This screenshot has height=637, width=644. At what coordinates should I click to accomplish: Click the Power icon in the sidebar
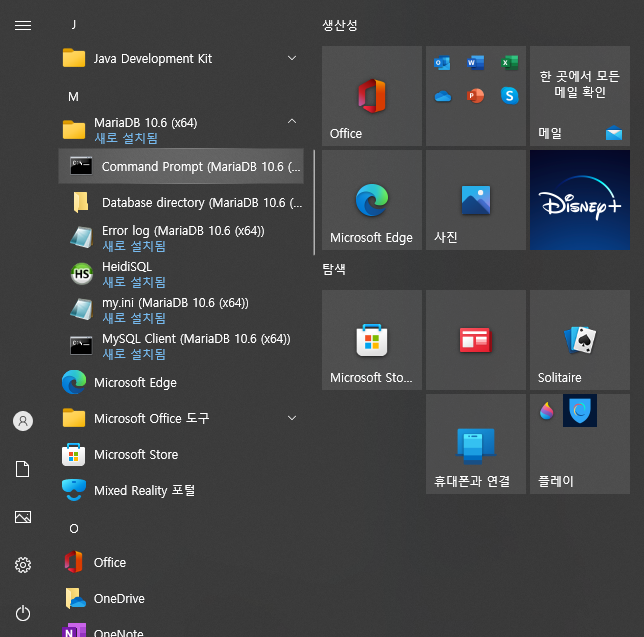coord(23,613)
